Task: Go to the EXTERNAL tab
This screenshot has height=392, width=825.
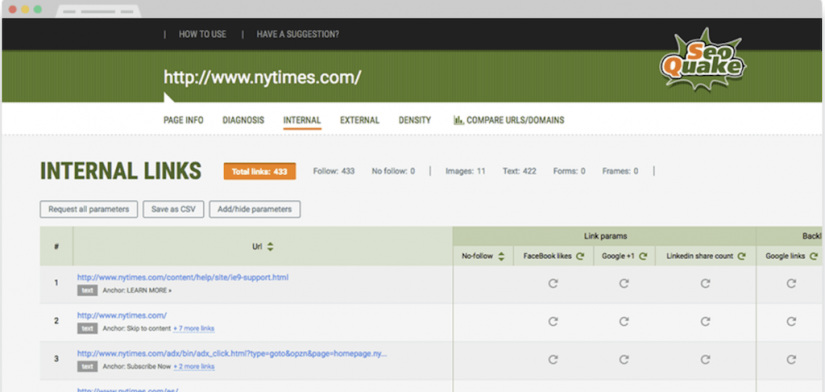Action: 359,120
